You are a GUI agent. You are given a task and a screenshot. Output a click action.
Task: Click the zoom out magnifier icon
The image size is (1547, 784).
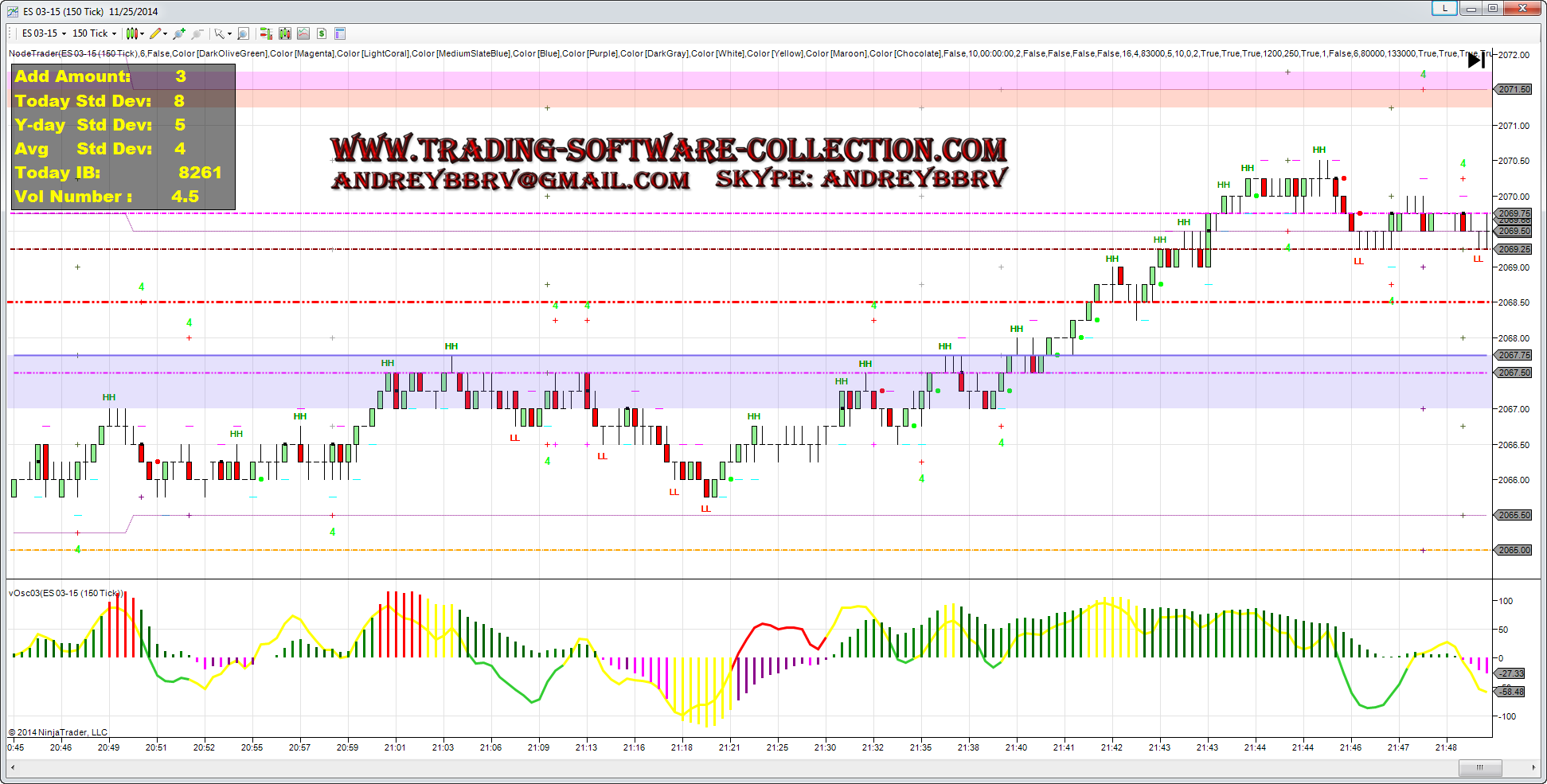tap(197, 33)
